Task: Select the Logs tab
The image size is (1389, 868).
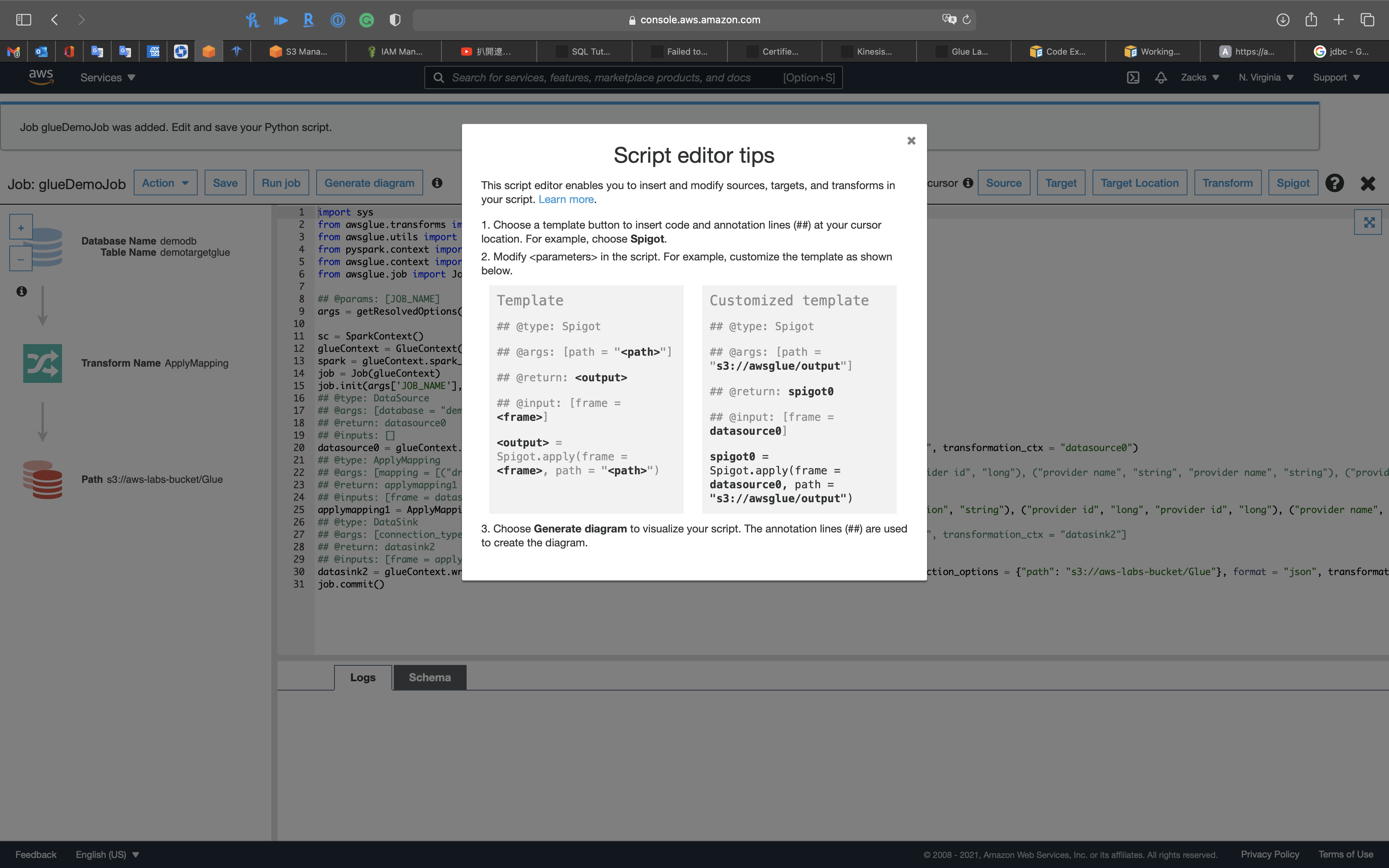Action: click(363, 677)
